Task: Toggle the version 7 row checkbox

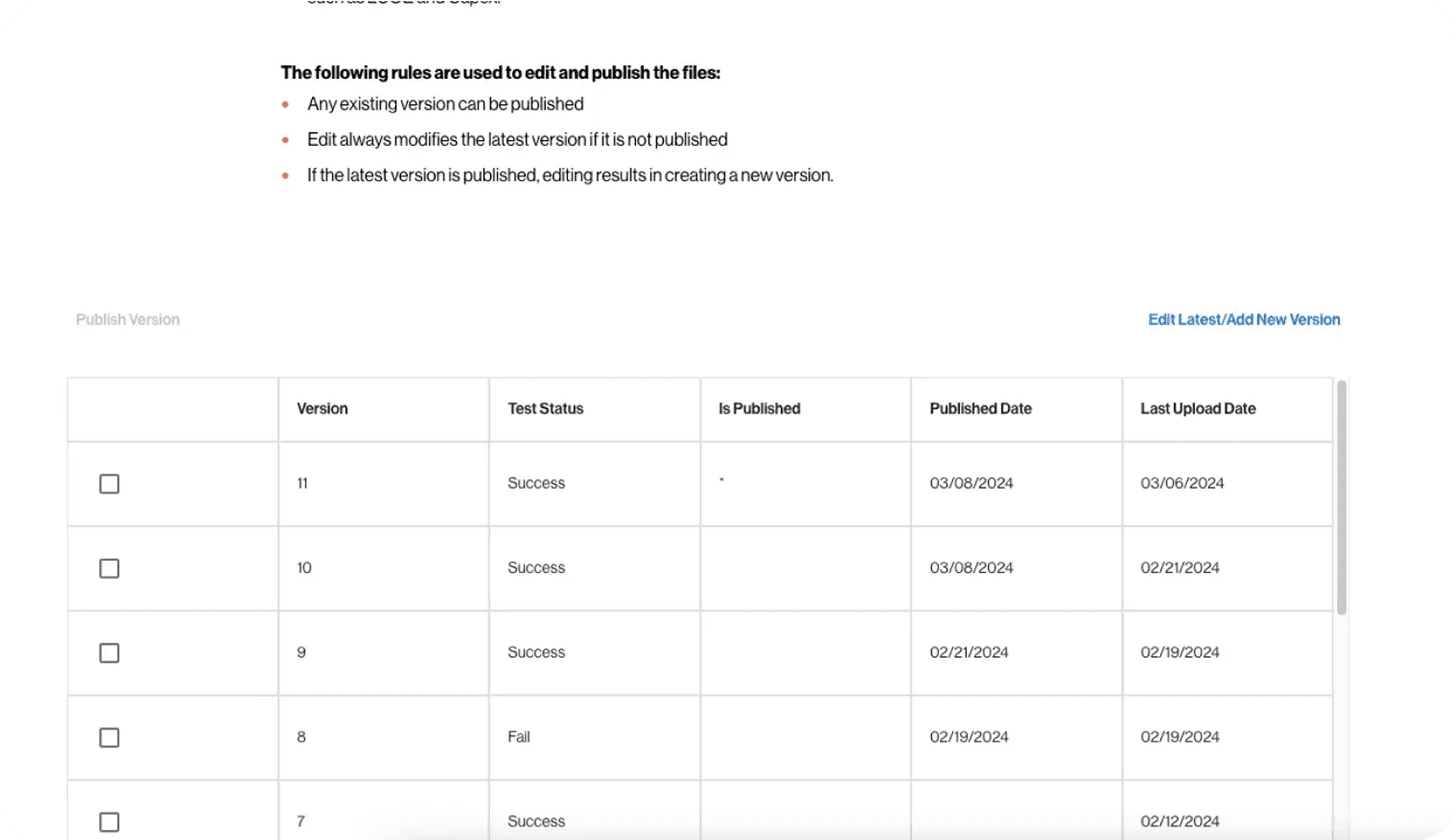Action: [x=109, y=822]
